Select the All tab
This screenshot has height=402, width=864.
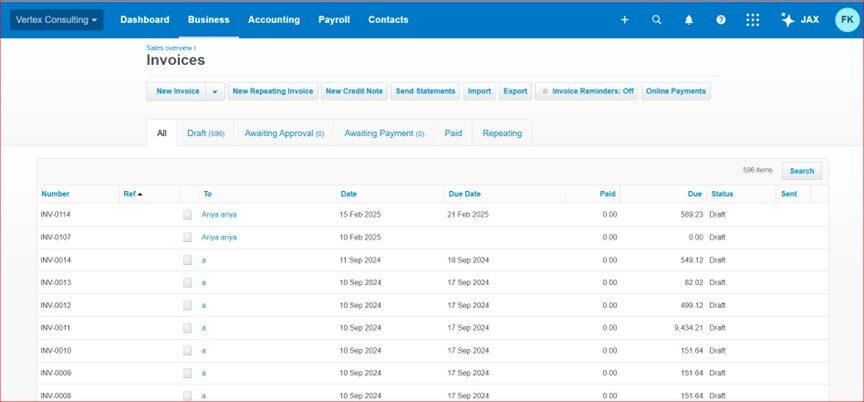coord(161,133)
